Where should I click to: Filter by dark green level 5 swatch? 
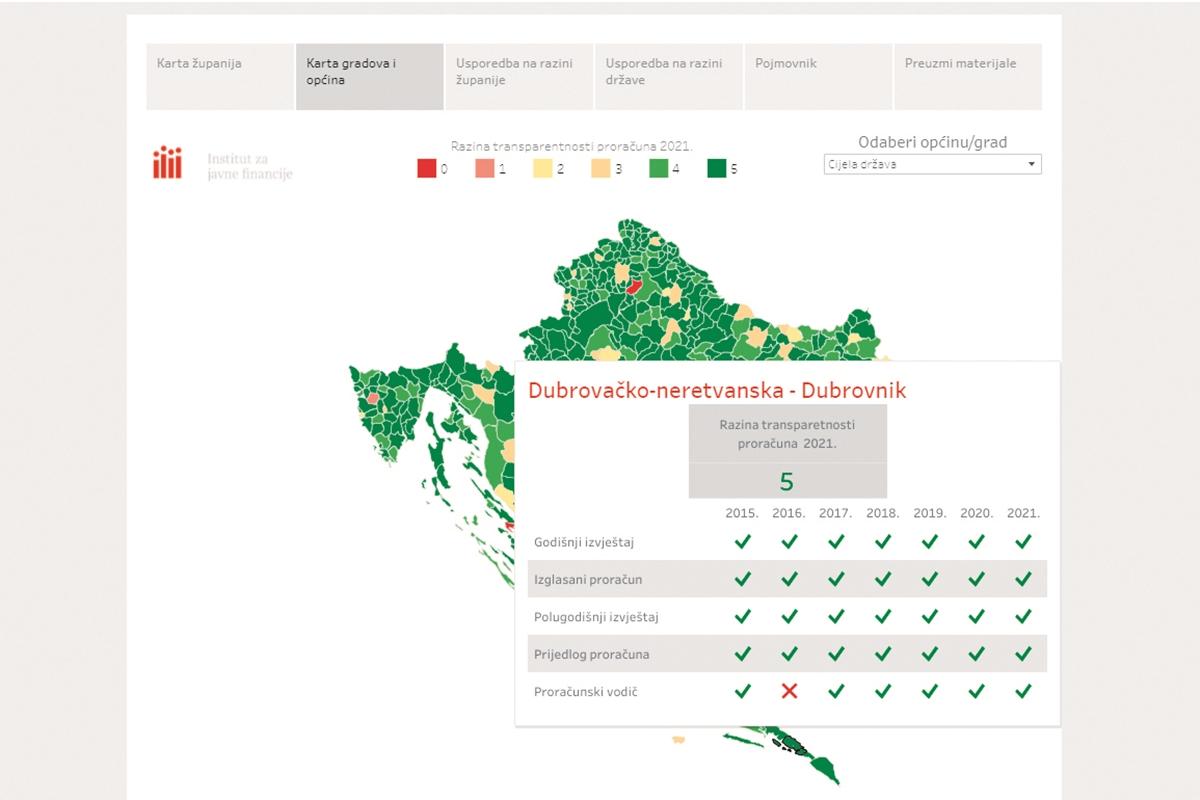pyautogui.click(x=716, y=169)
